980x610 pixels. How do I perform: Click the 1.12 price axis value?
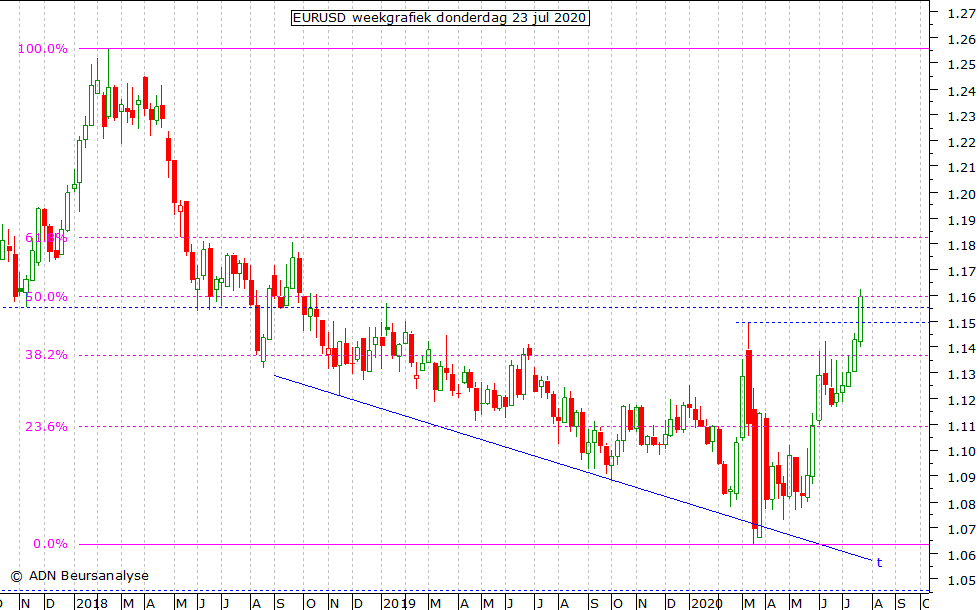coord(961,401)
